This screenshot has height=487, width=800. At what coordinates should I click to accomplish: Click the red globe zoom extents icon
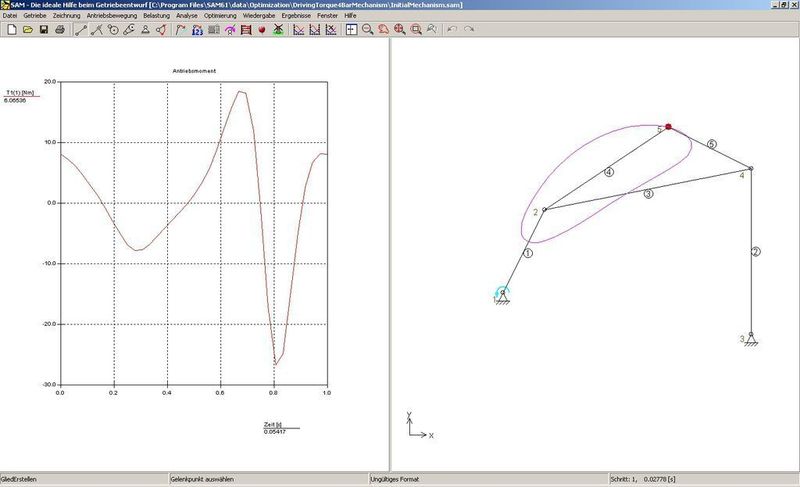click(400, 30)
